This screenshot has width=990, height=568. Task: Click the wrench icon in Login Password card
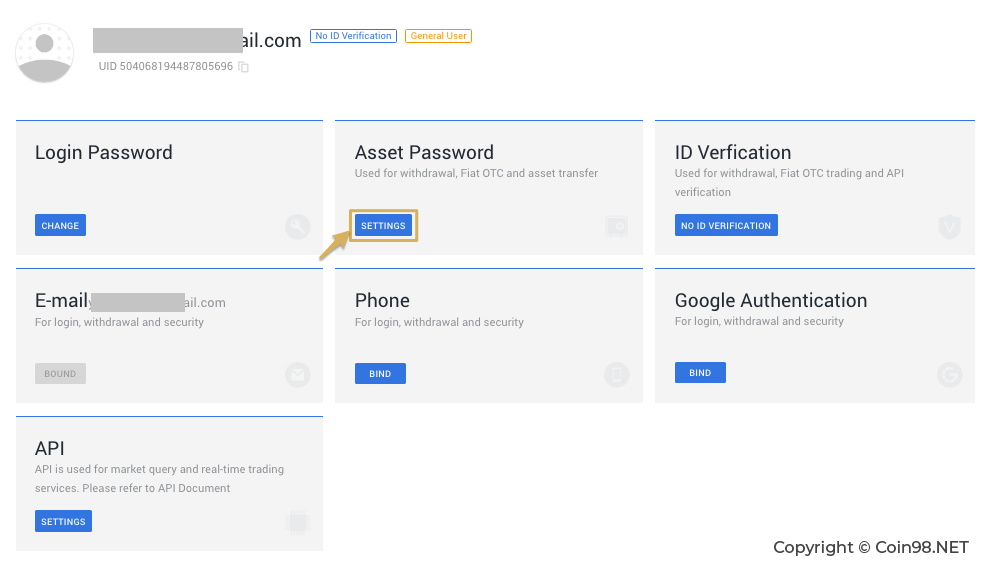point(297,227)
